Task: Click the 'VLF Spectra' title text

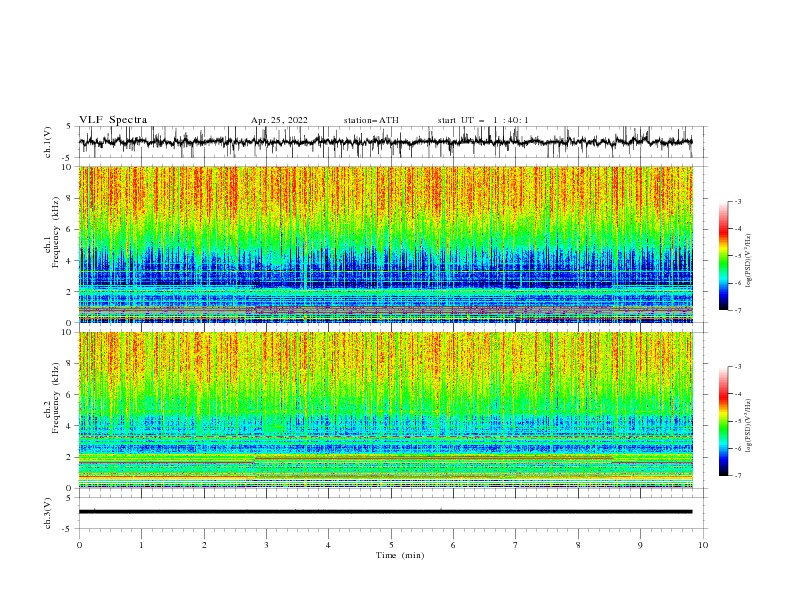Action: [x=113, y=120]
